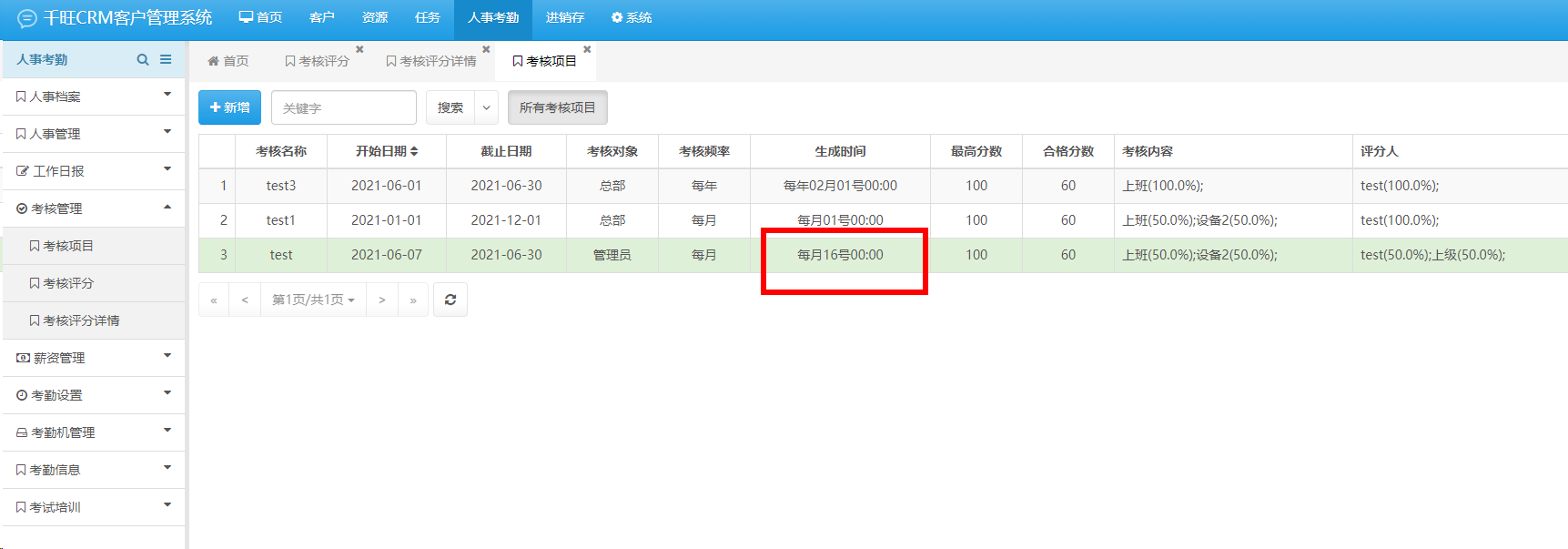Image resolution: width=1568 pixels, height=549 pixels.
Task: Expand the 考勤机管理 sidebar section
Action: click(94, 432)
